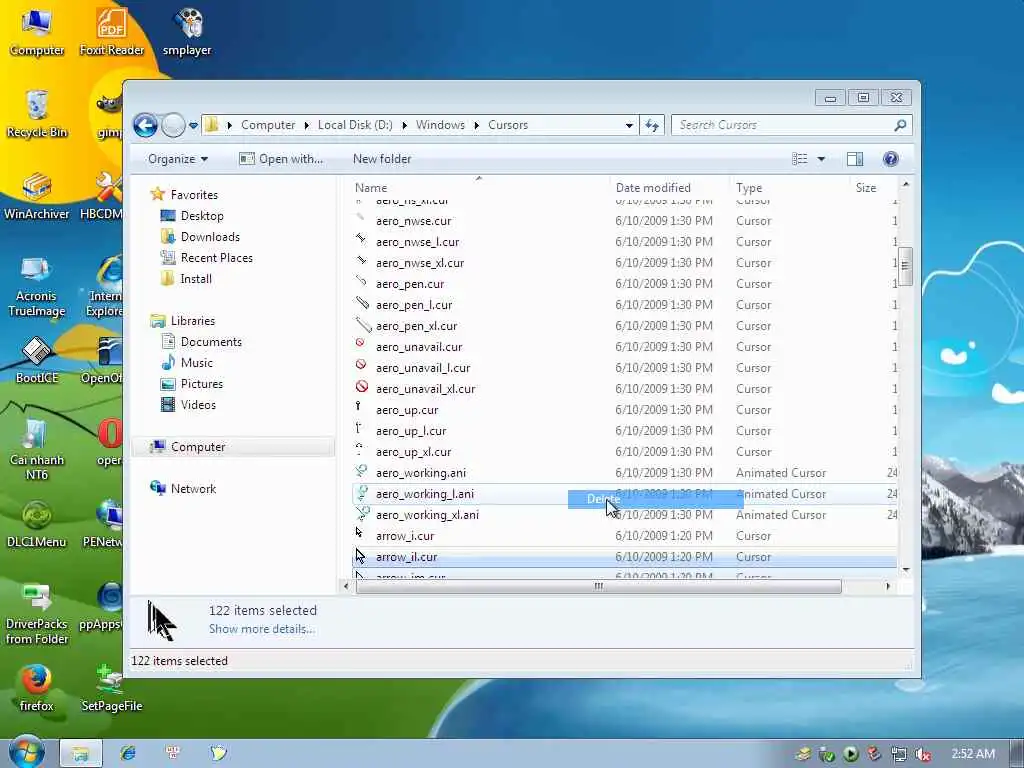Open the WinArchiver desktop icon
This screenshot has width=1024, height=768.
pyautogui.click(x=37, y=197)
